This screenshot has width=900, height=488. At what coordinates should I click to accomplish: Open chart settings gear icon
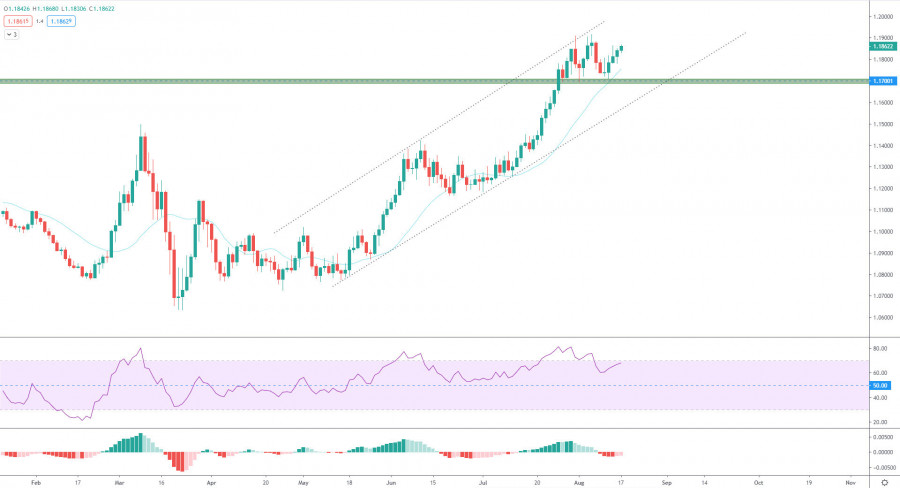click(x=883, y=481)
